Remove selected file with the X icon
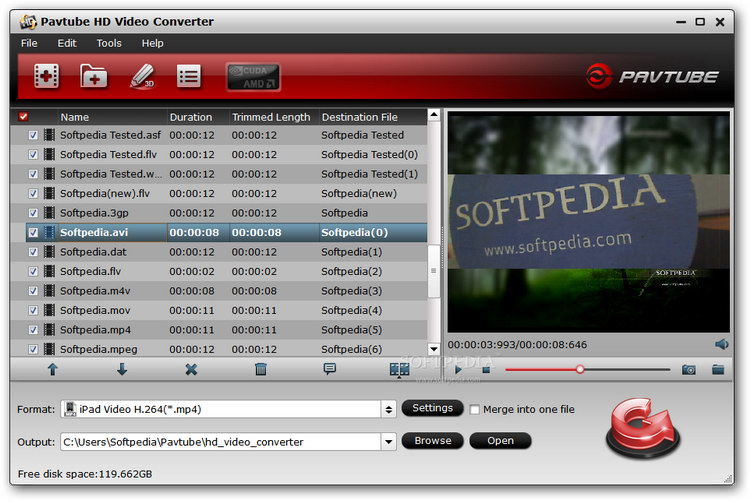750x501 pixels. [191, 369]
